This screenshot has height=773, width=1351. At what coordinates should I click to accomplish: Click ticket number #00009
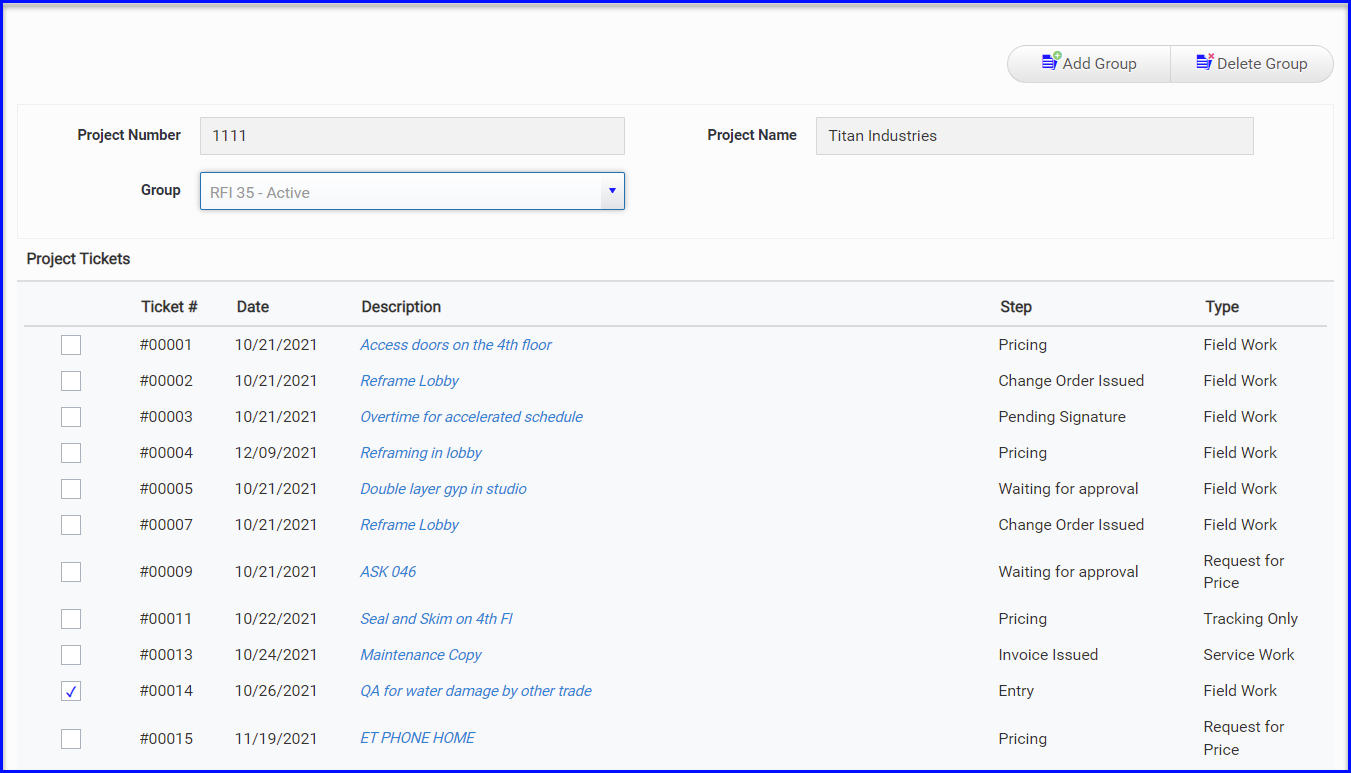(166, 572)
